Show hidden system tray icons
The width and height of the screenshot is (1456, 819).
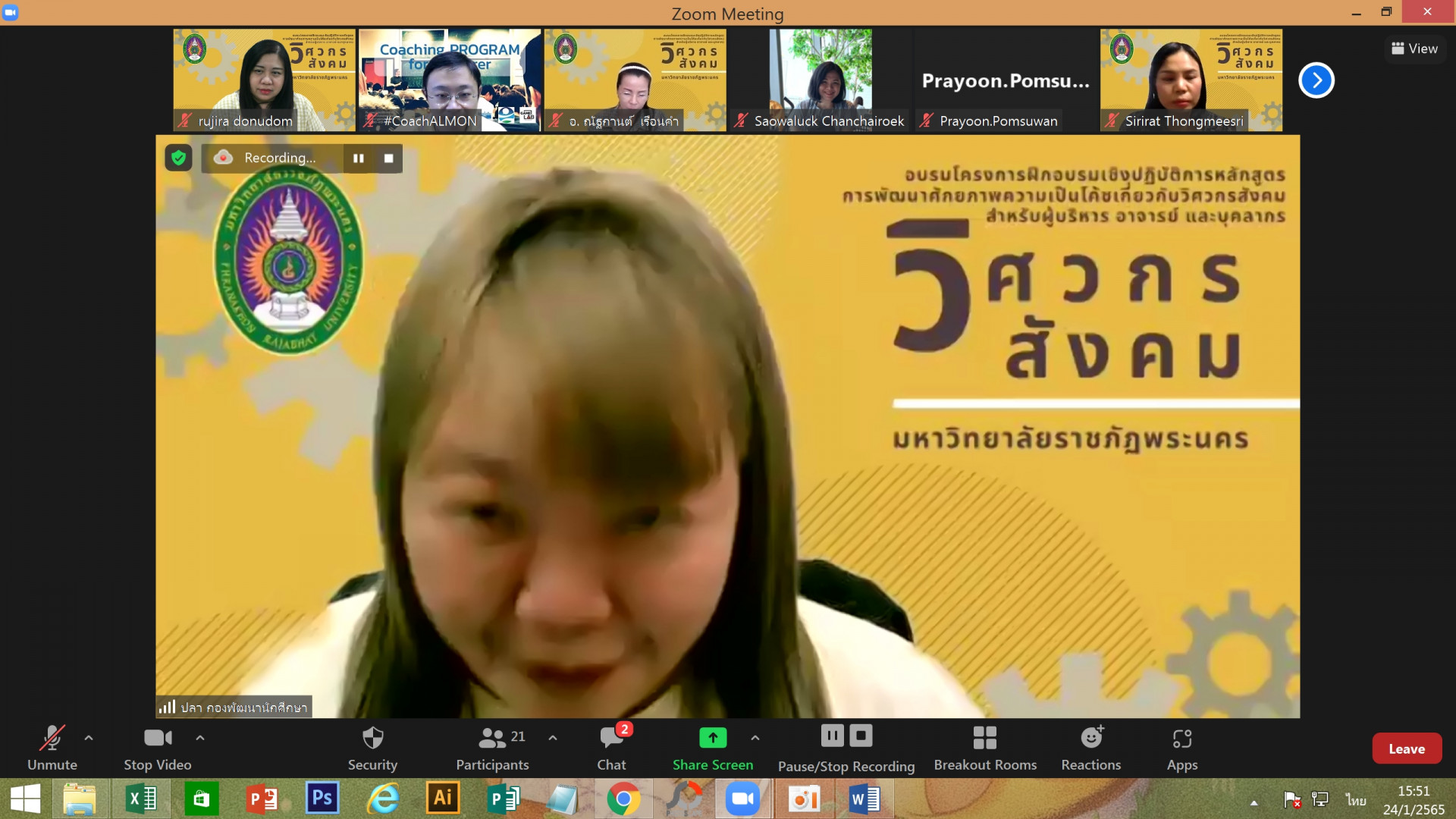1254,802
